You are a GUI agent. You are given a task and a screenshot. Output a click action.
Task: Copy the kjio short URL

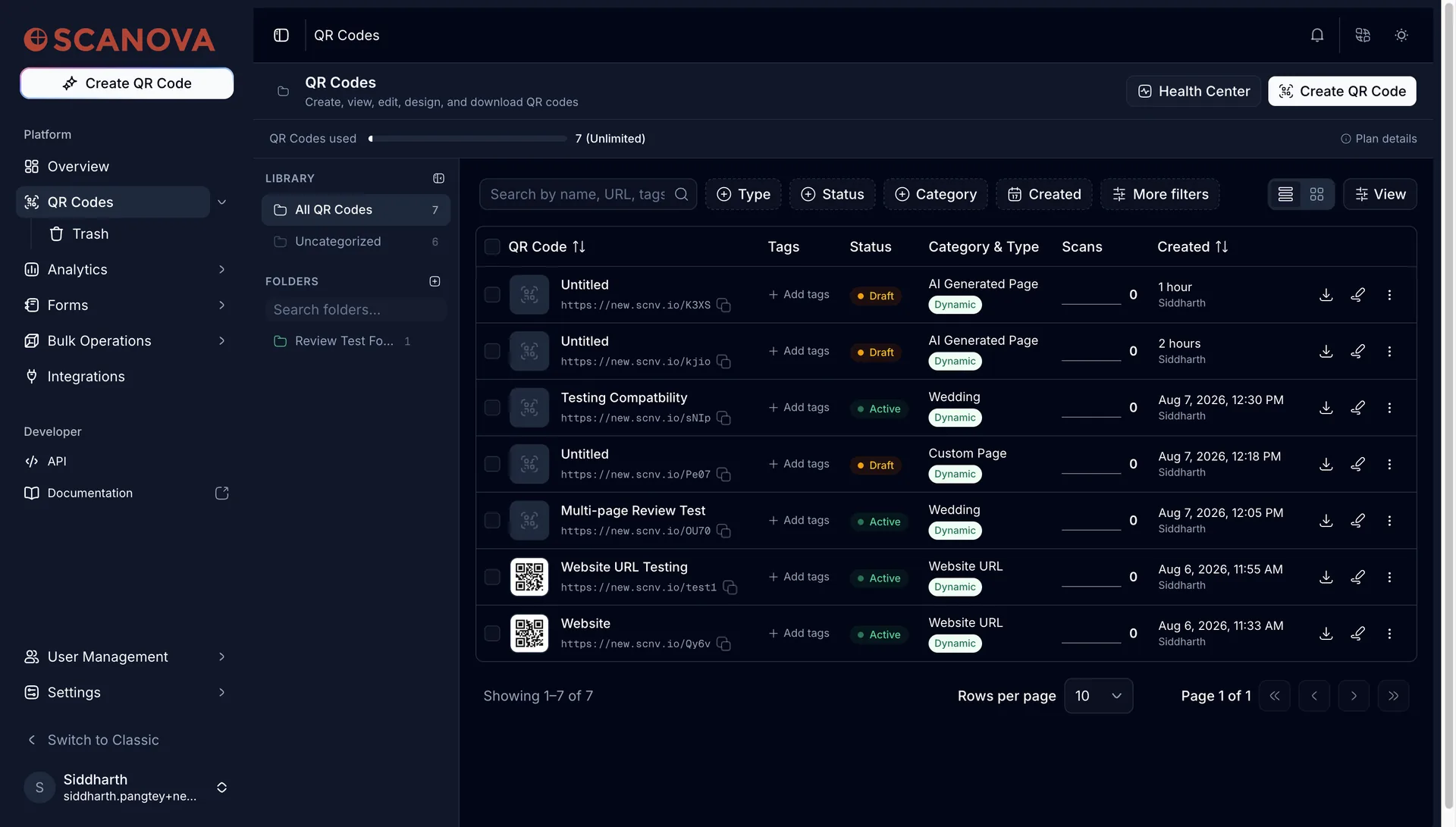[x=724, y=362]
